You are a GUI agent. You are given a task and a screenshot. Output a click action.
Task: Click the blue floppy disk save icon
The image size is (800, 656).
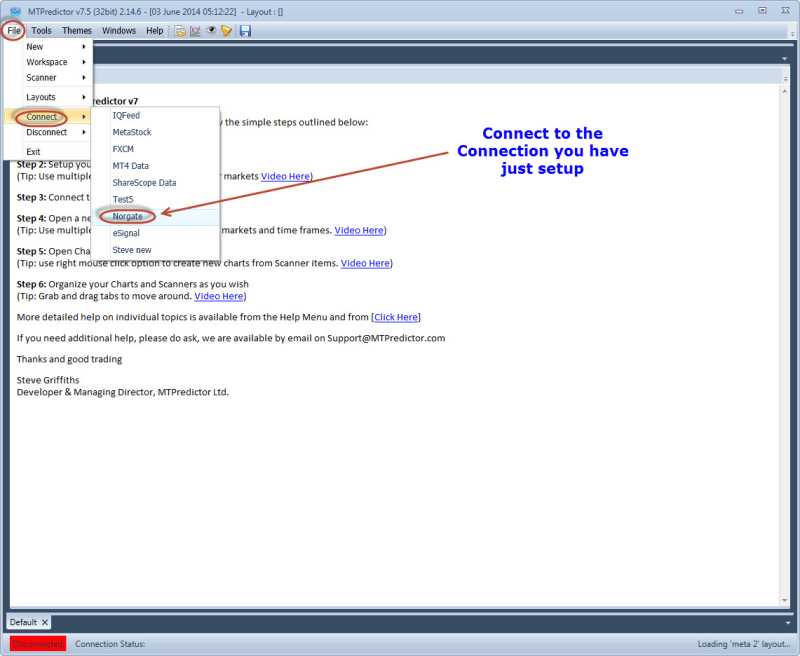tap(245, 31)
